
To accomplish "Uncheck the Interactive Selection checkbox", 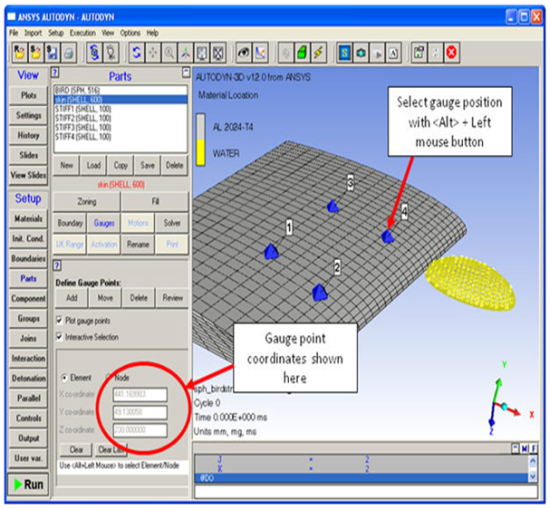I will click(x=59, y=337).
